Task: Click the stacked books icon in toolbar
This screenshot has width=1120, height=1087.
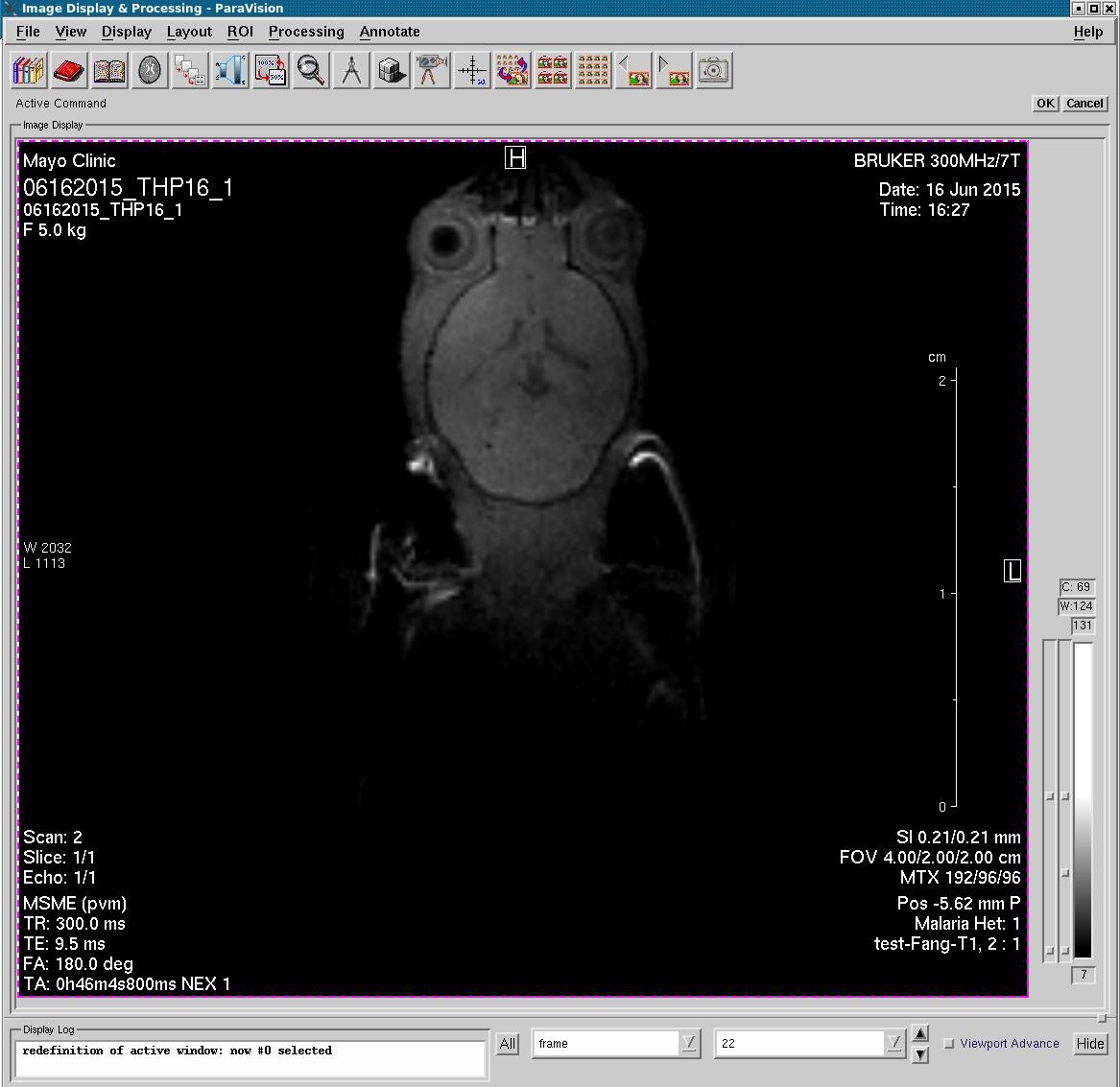Action: click(x=29, y=71)
